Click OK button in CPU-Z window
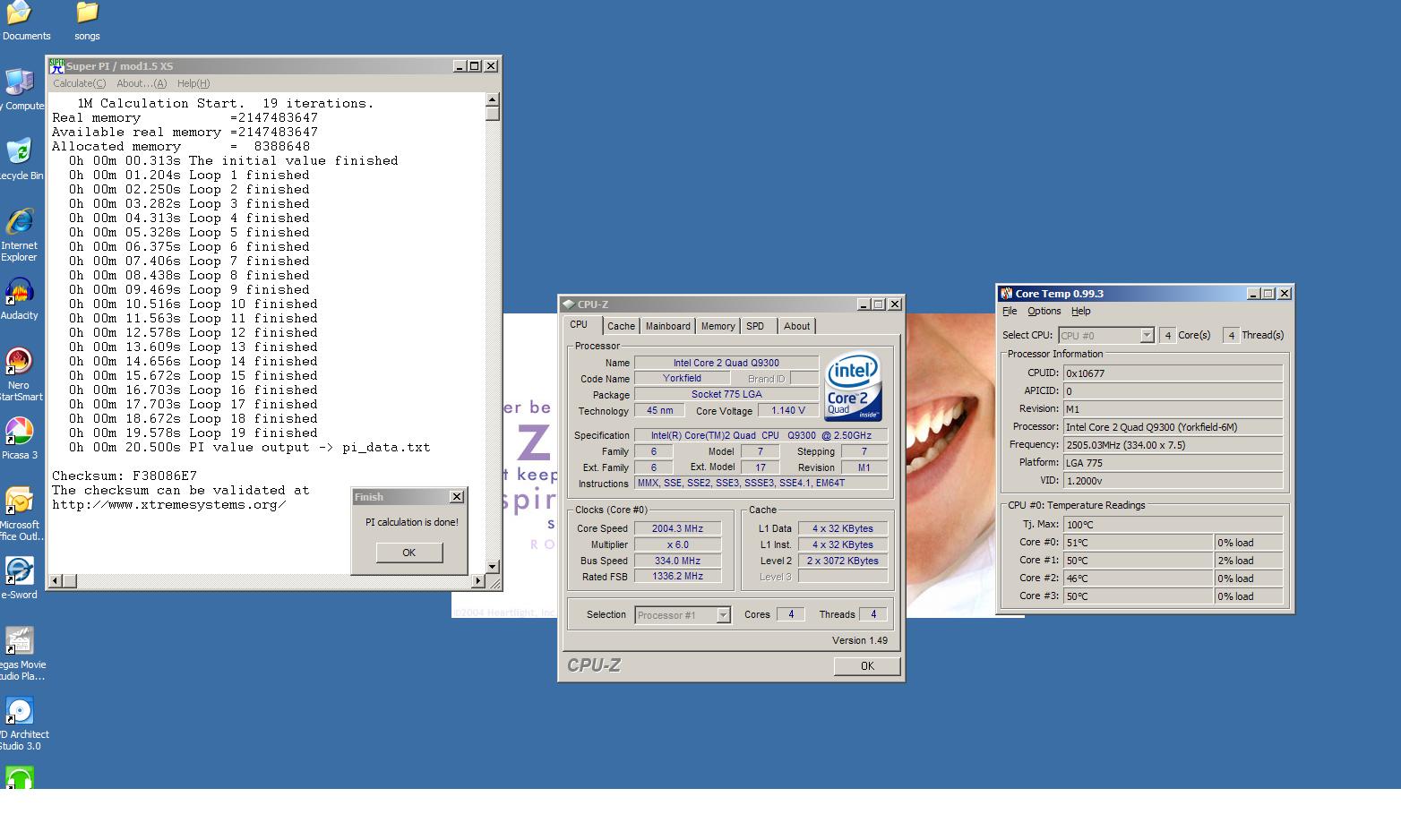 (x=867, y=666)
